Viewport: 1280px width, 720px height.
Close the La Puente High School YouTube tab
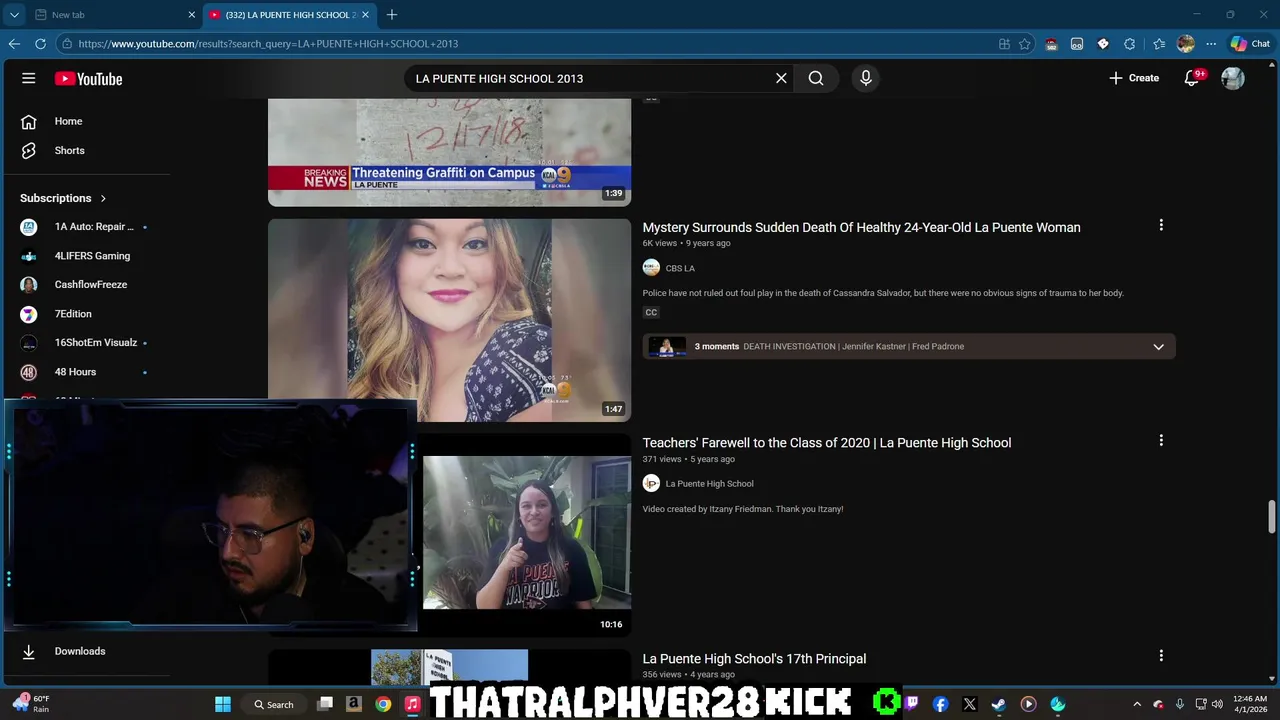click(366, 15)
